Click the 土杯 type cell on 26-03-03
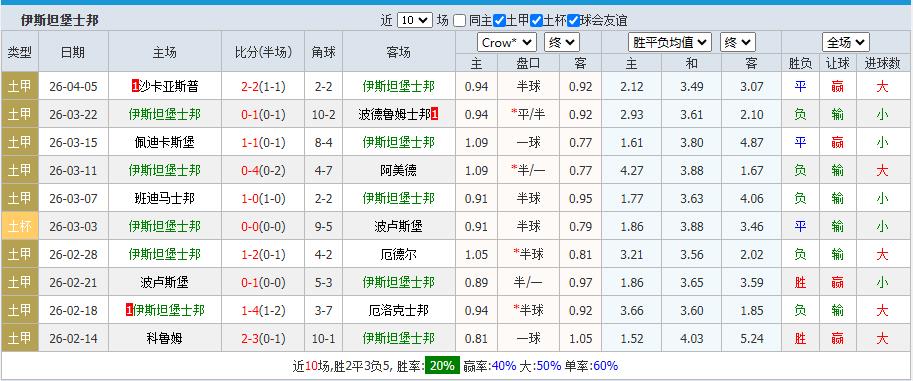 point(20,227)
